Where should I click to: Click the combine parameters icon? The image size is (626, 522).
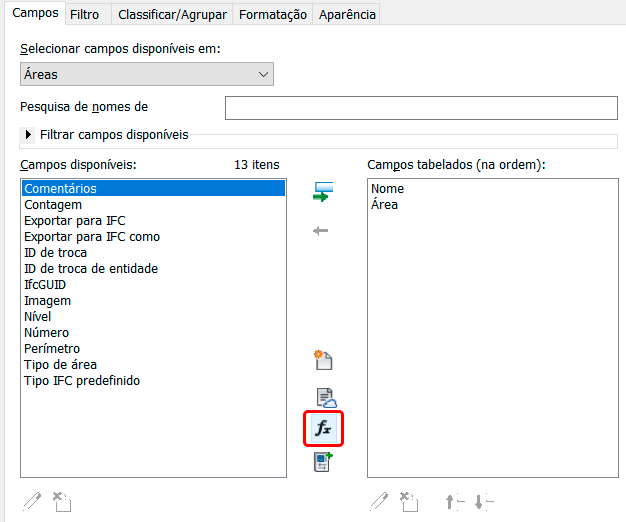tap(323, 462)
